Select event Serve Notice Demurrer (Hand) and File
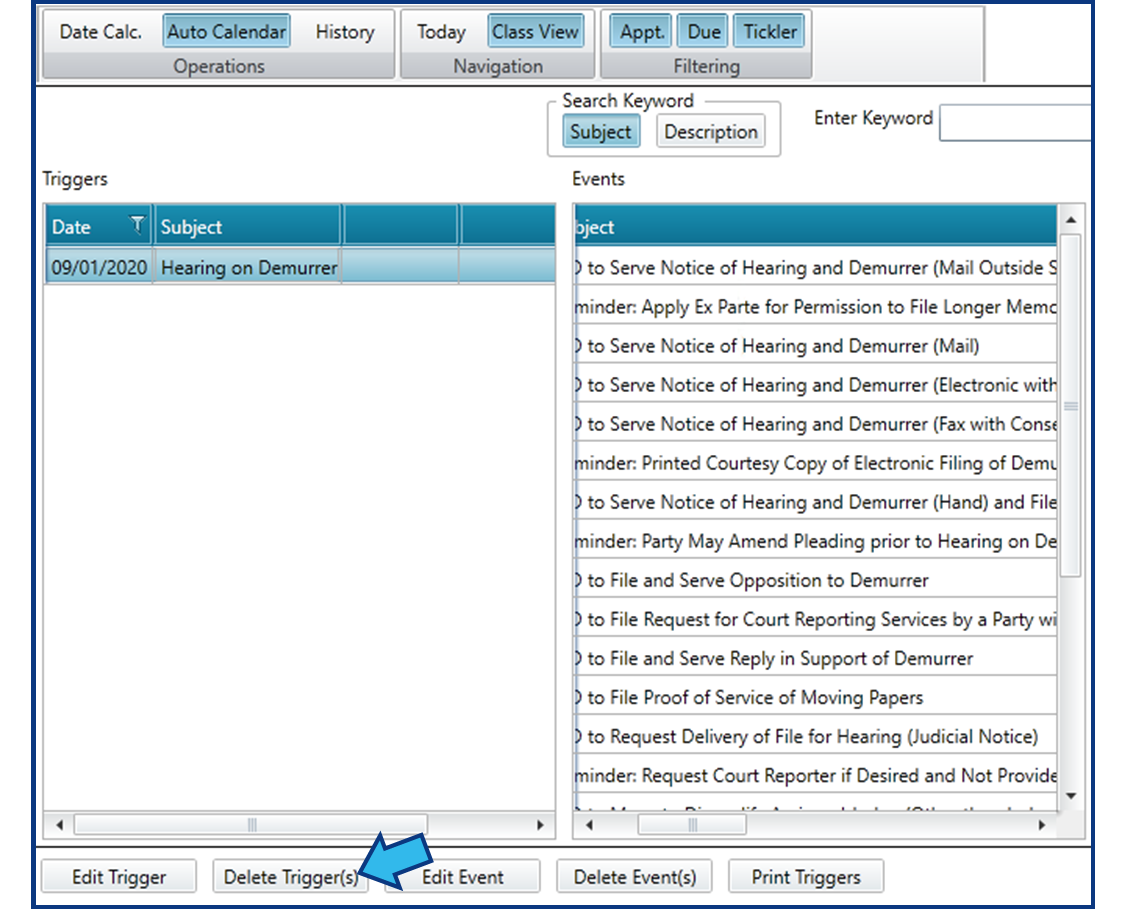 click(x=816, y=502)
